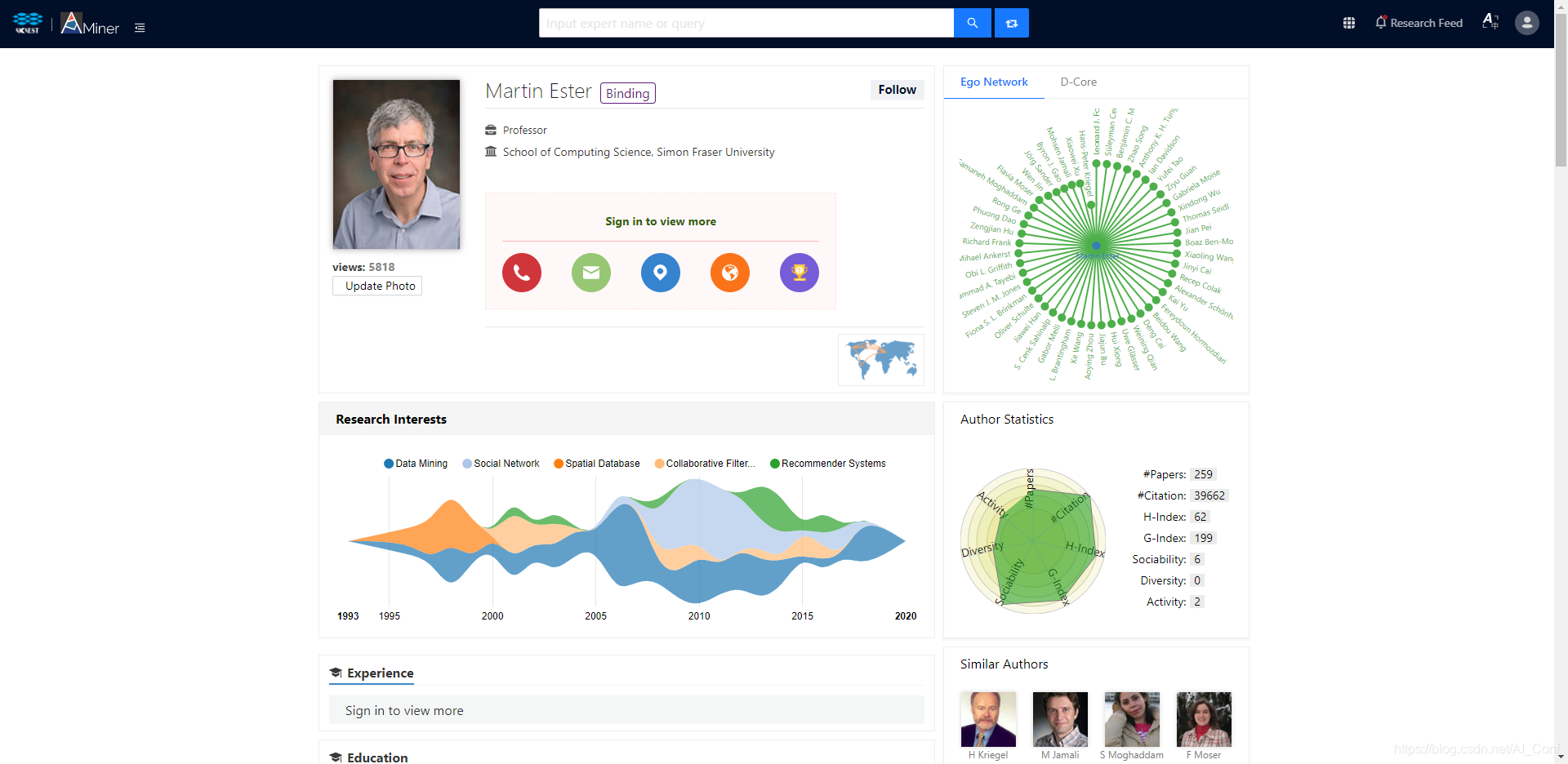Open similar author H Kriegel's photo
The width and height of the screenshot is (1568, 764).
(988, 719)
